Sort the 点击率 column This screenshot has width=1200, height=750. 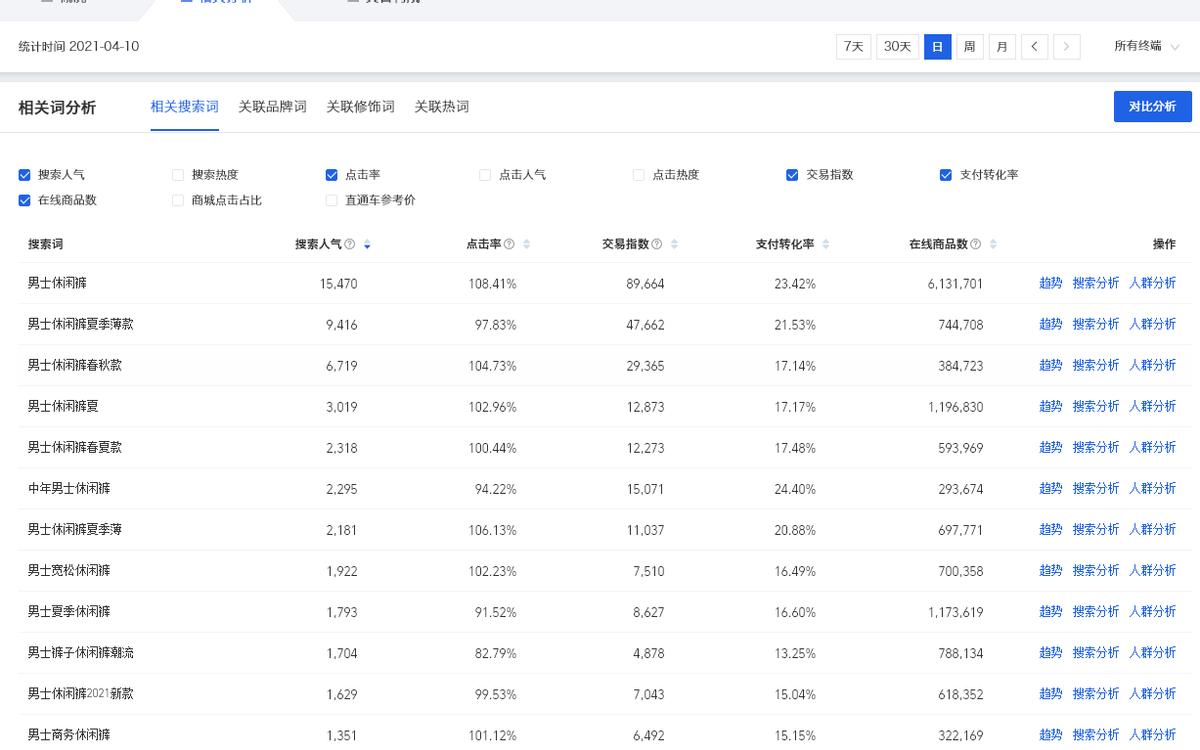(527, 243)
